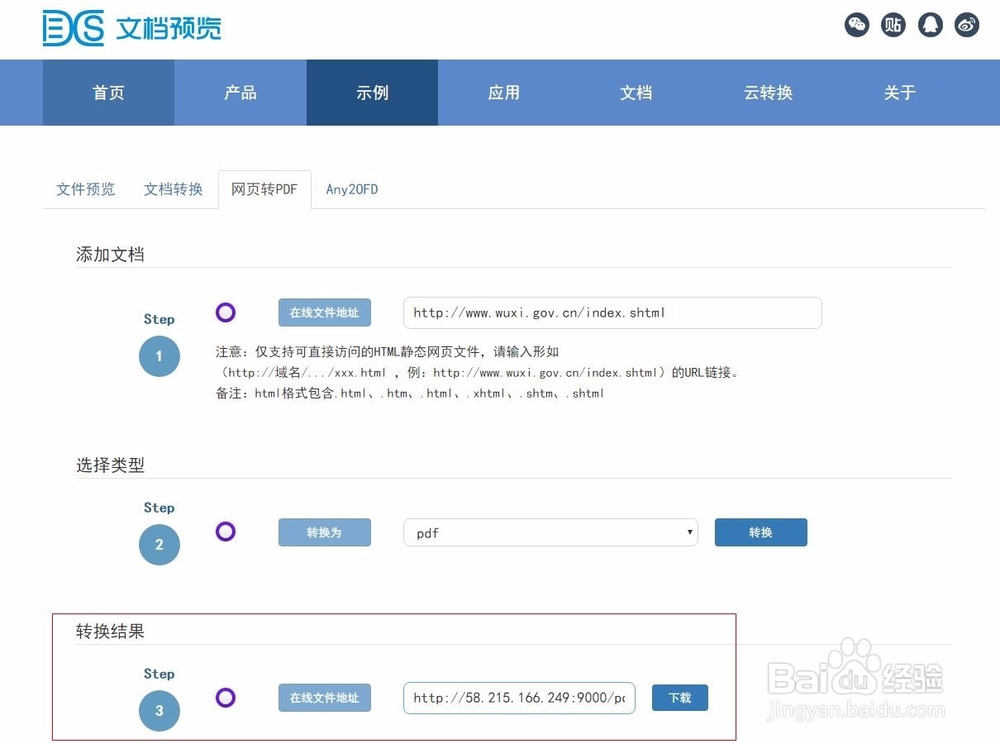Click the URL input field in Step 1
The width and height of the screenshot is (1000, 744).
coord(610,312)
